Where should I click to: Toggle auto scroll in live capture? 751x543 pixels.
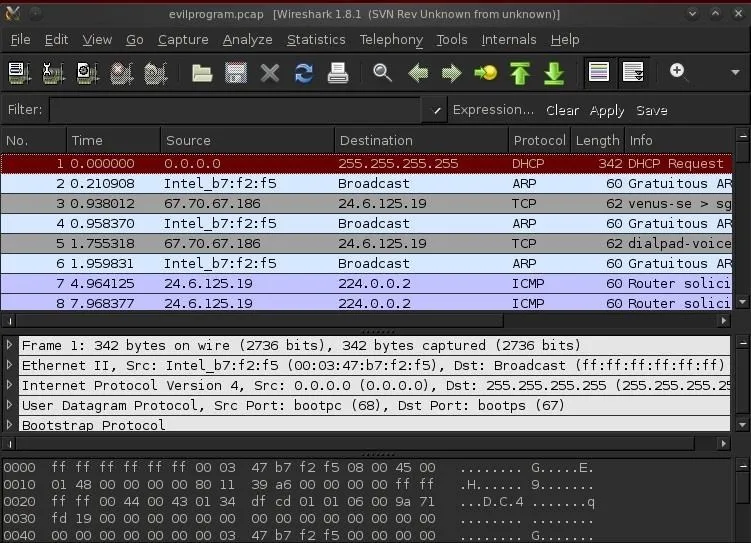[x=633, y=72]
